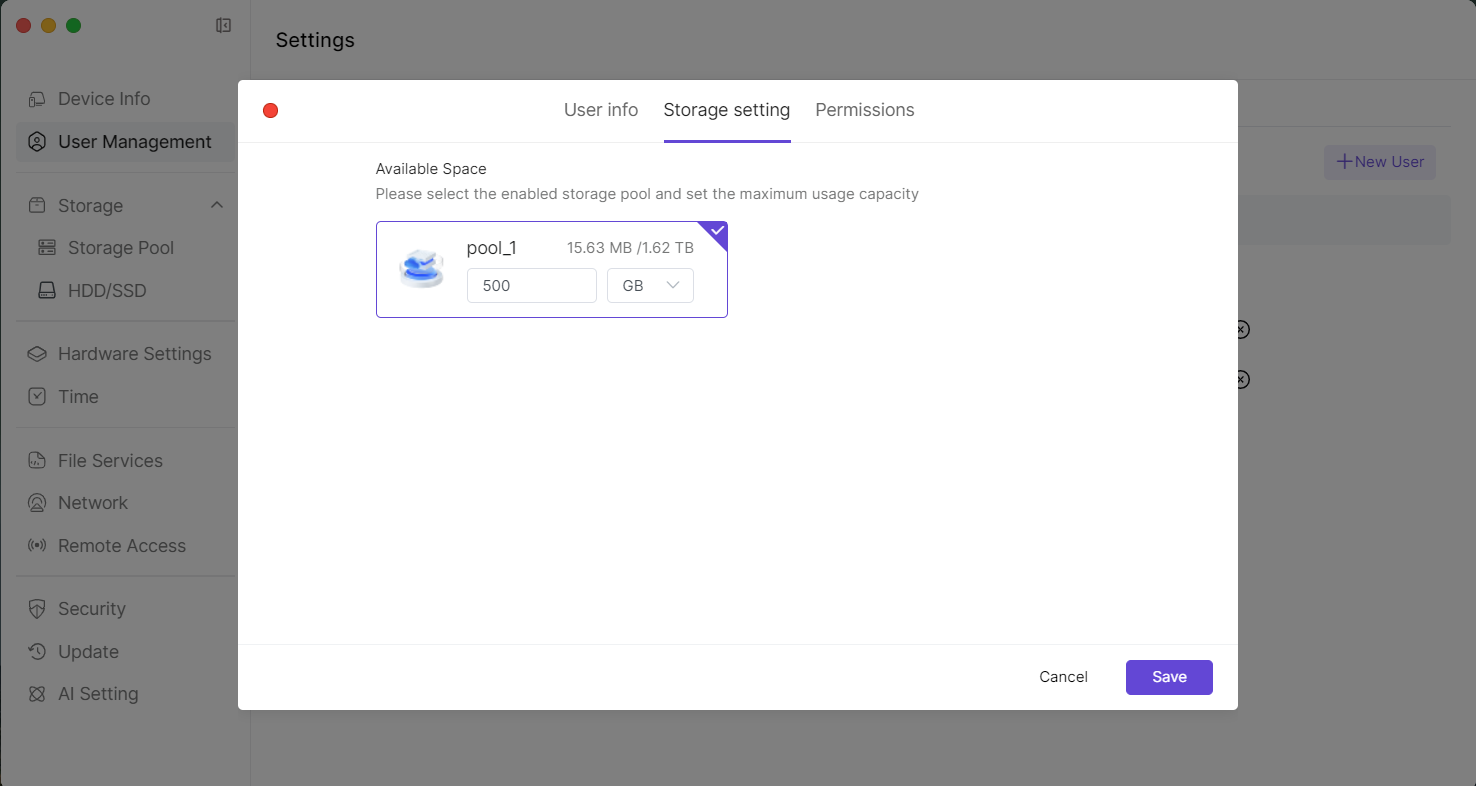Screen dimensions: 1476x786
Task: Deselect the pool_1 checkmark corner
Action: click(x=716, y=231)
